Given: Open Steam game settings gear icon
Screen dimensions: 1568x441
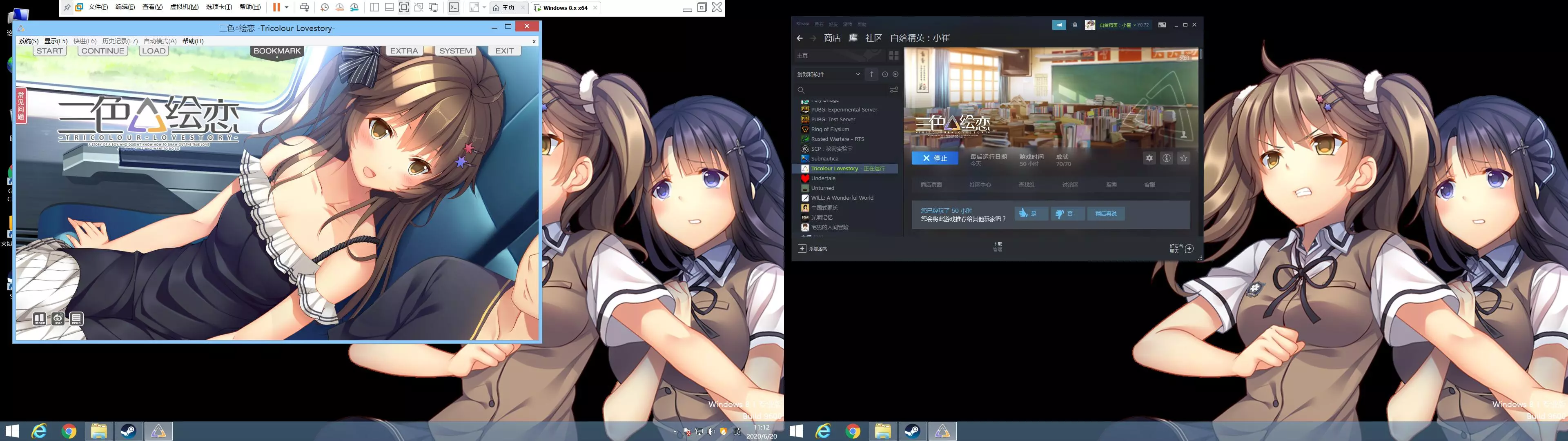Looking at the screenshot, I should [x=1149, y=158].
